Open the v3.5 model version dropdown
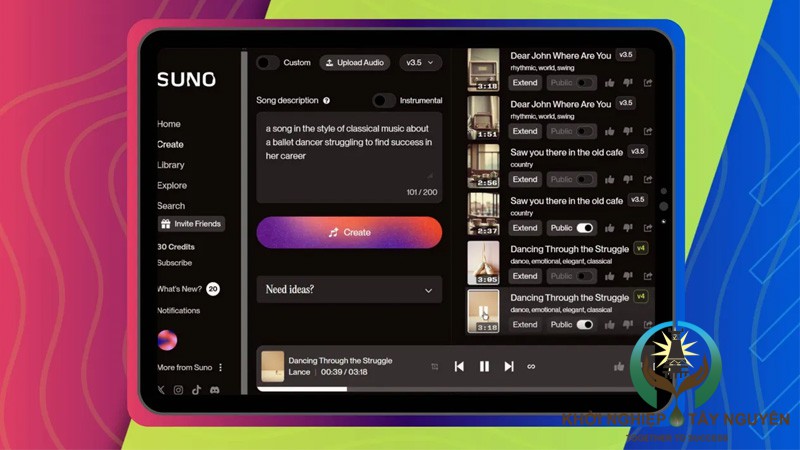The image size is (800, 450). (419, 63)
